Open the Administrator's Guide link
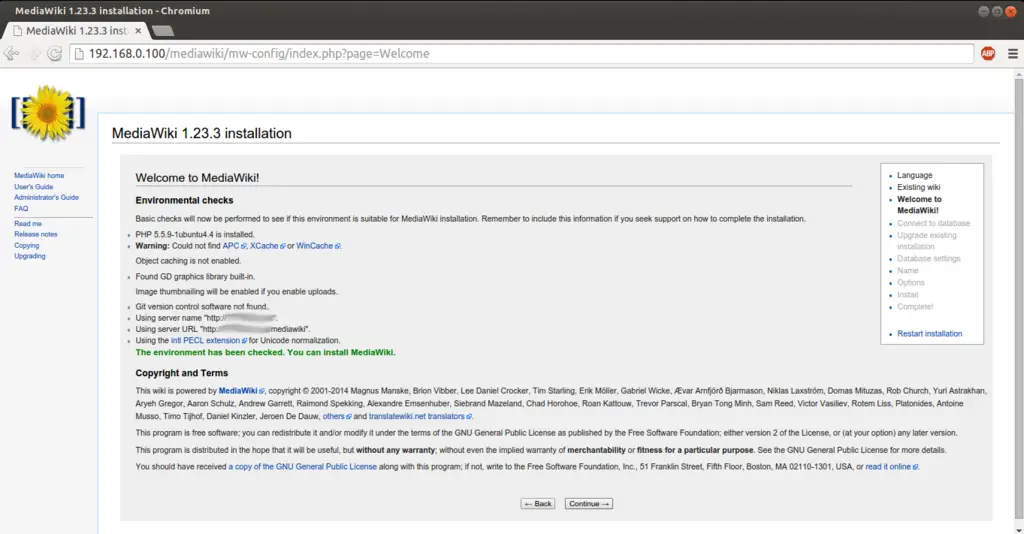 (x=46, y=197)
